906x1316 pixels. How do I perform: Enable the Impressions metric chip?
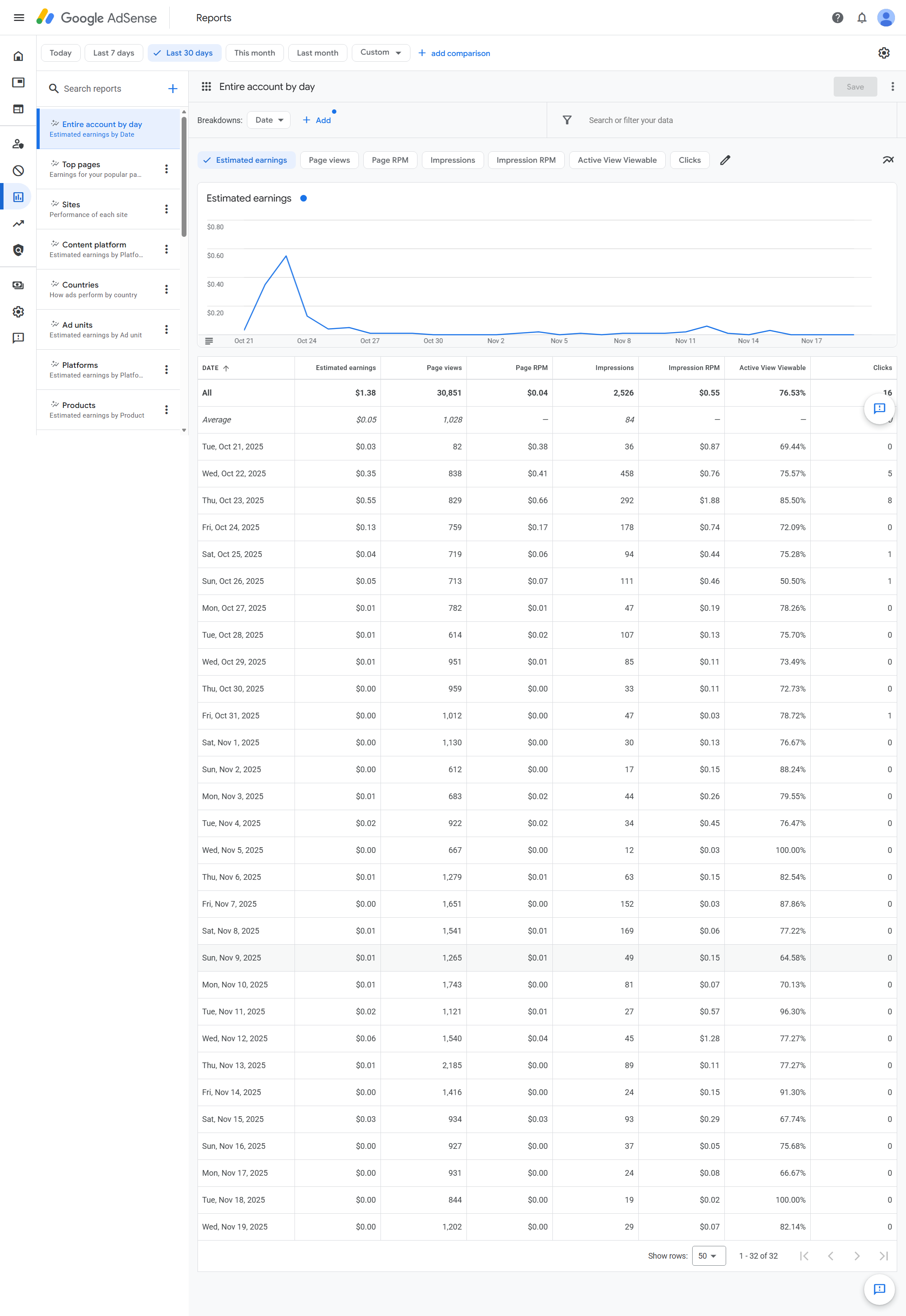452,160
